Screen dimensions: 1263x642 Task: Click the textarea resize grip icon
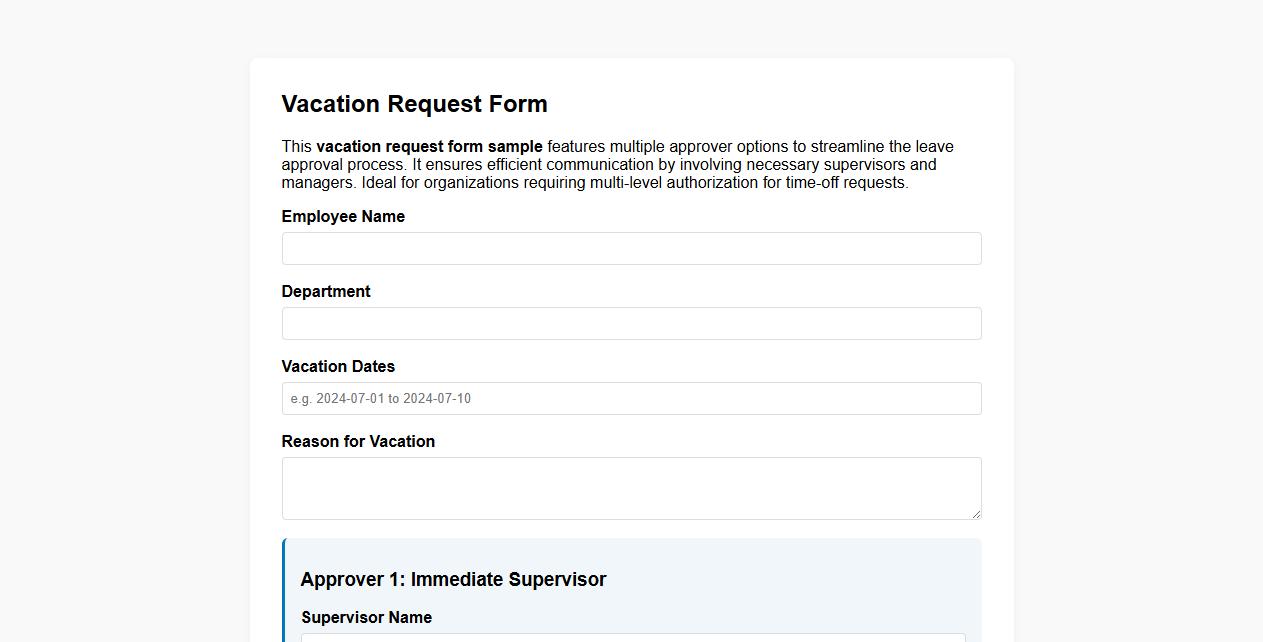point(976,512)
